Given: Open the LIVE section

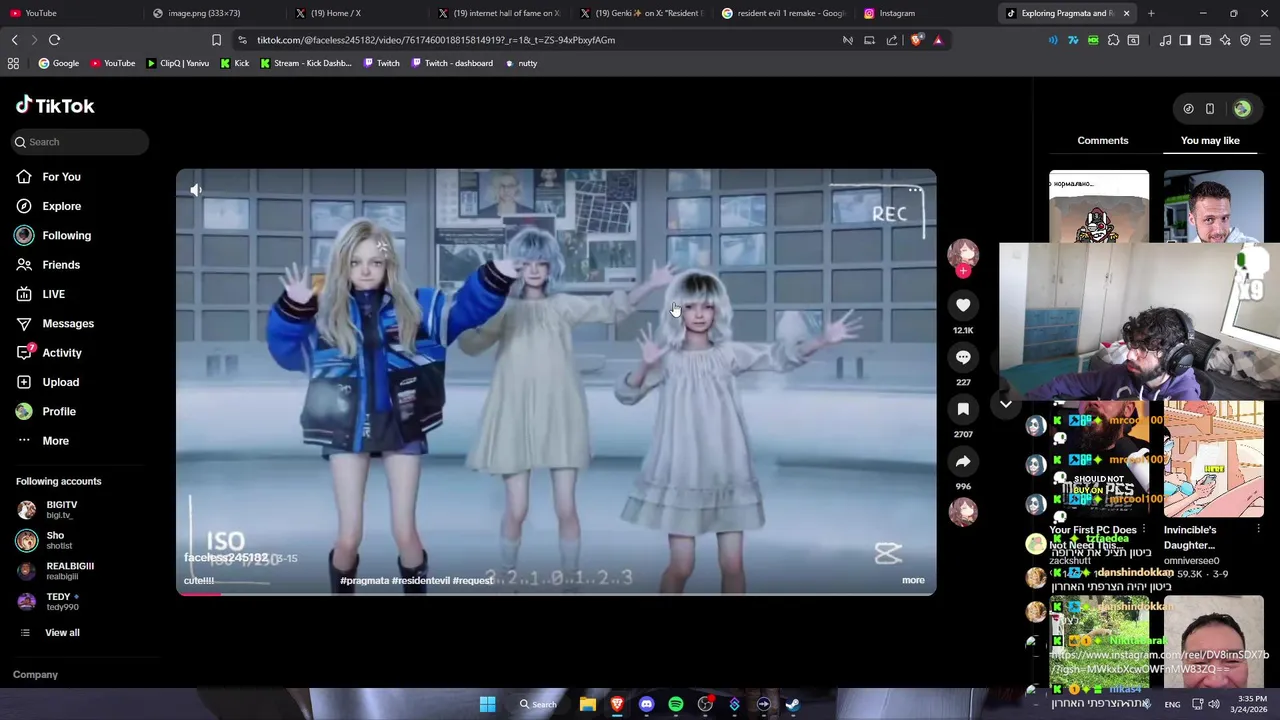Looking at the screenshot, I should [x=53, y=294].
